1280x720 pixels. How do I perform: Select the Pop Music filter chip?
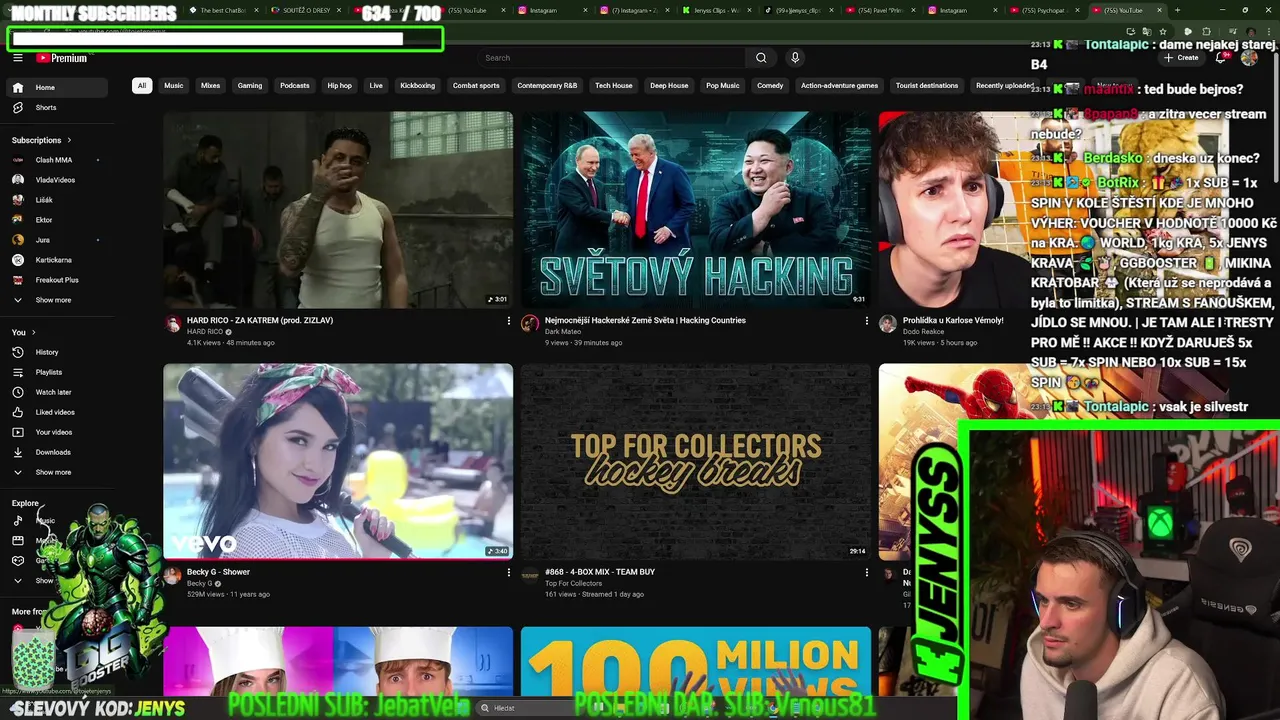click(x=723, y=85)
